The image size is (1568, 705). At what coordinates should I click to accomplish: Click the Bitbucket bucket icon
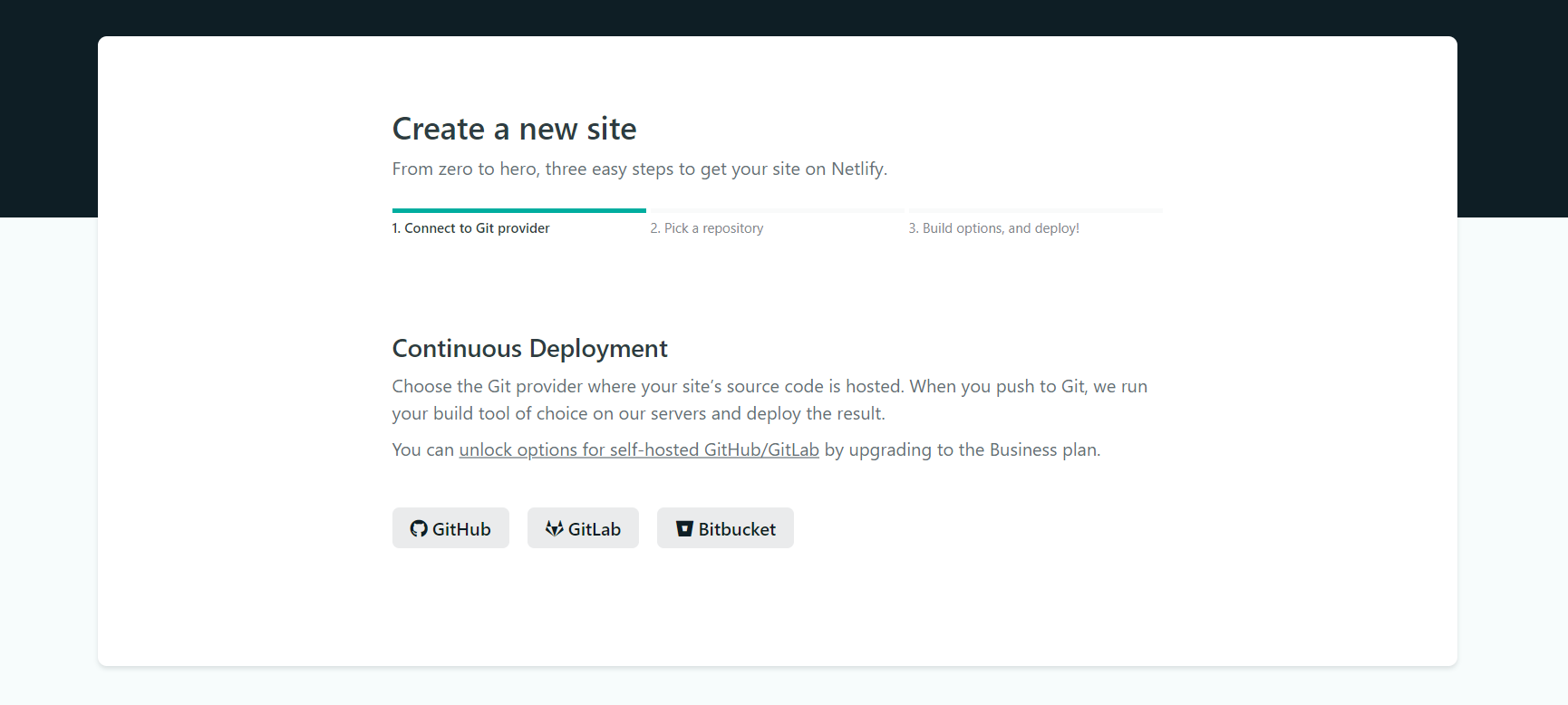(684, 528)
